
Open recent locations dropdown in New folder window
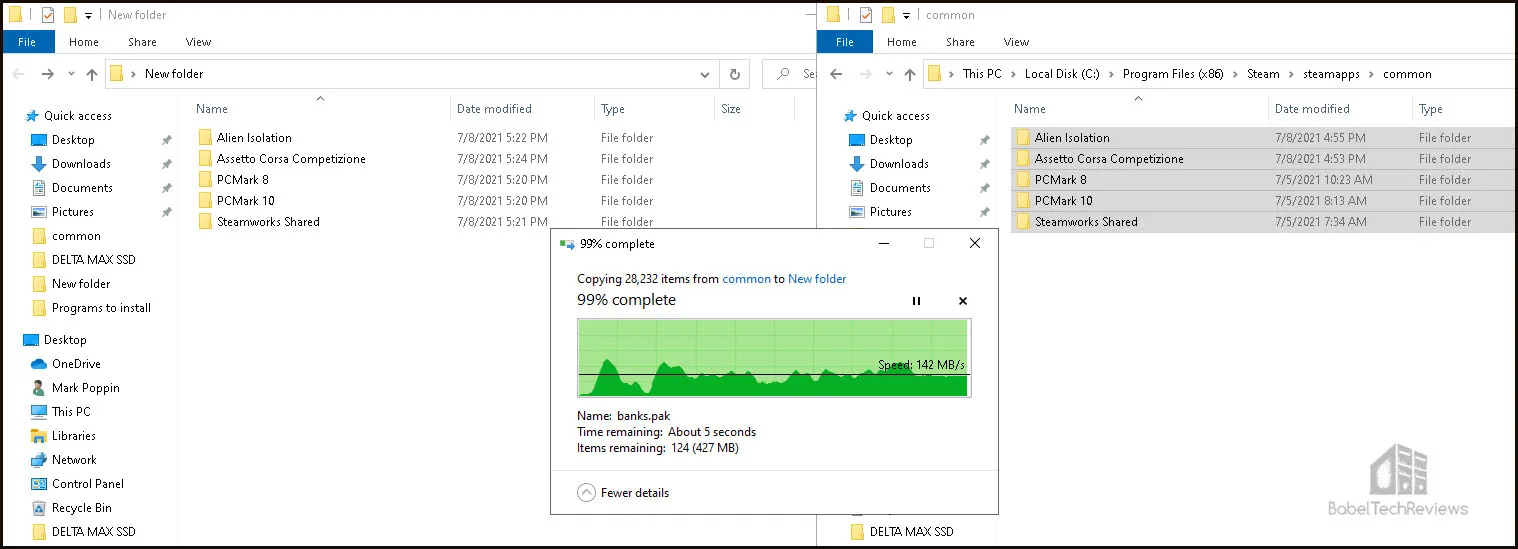[x=71, y=74]
